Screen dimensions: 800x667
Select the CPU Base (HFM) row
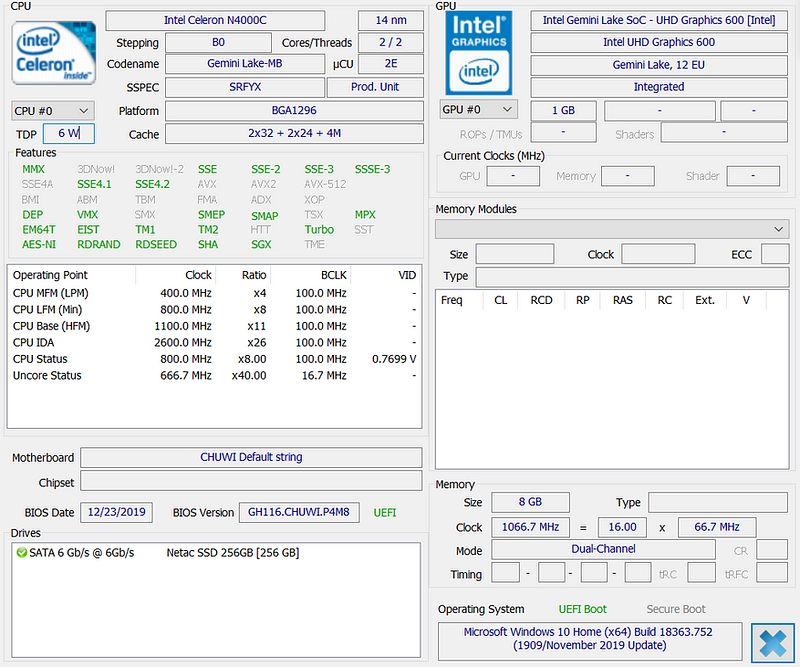[214, 326]
